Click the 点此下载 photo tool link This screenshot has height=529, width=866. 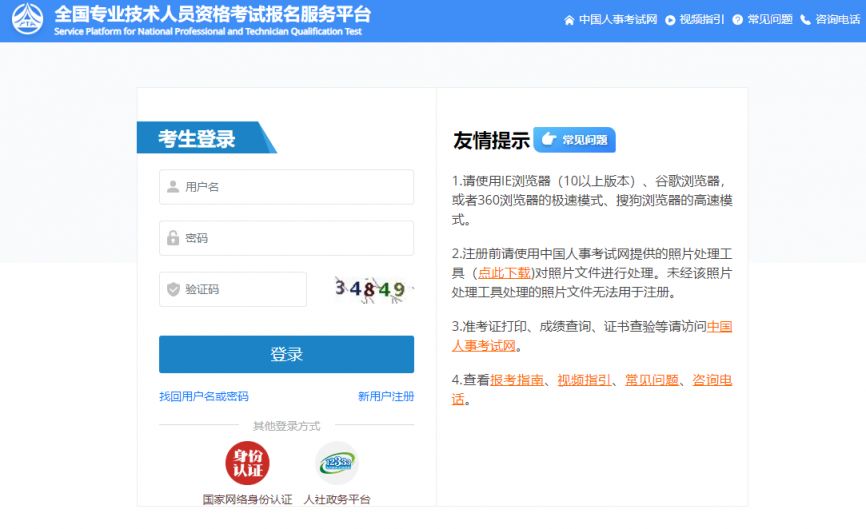[504, 273]
